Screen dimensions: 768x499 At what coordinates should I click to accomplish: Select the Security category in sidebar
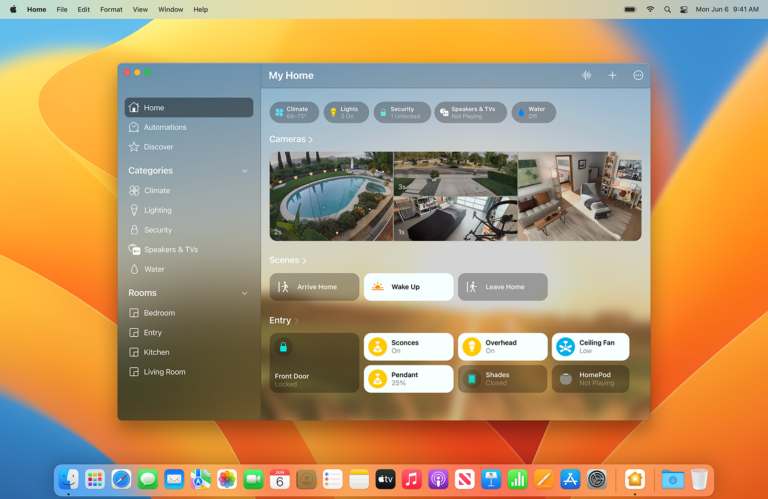[189, 230]
